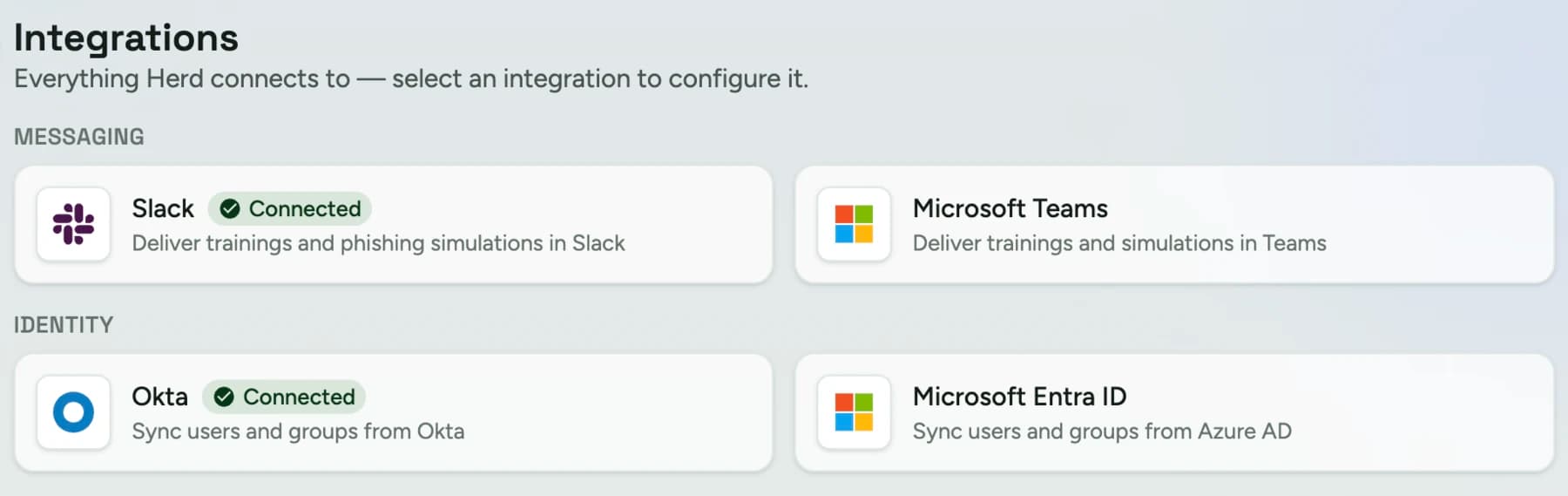This screenshot has width=1568, height=496.
Task: Click 'Deliver trainings and simulations in Teams' text
Action: (1119, 243)
